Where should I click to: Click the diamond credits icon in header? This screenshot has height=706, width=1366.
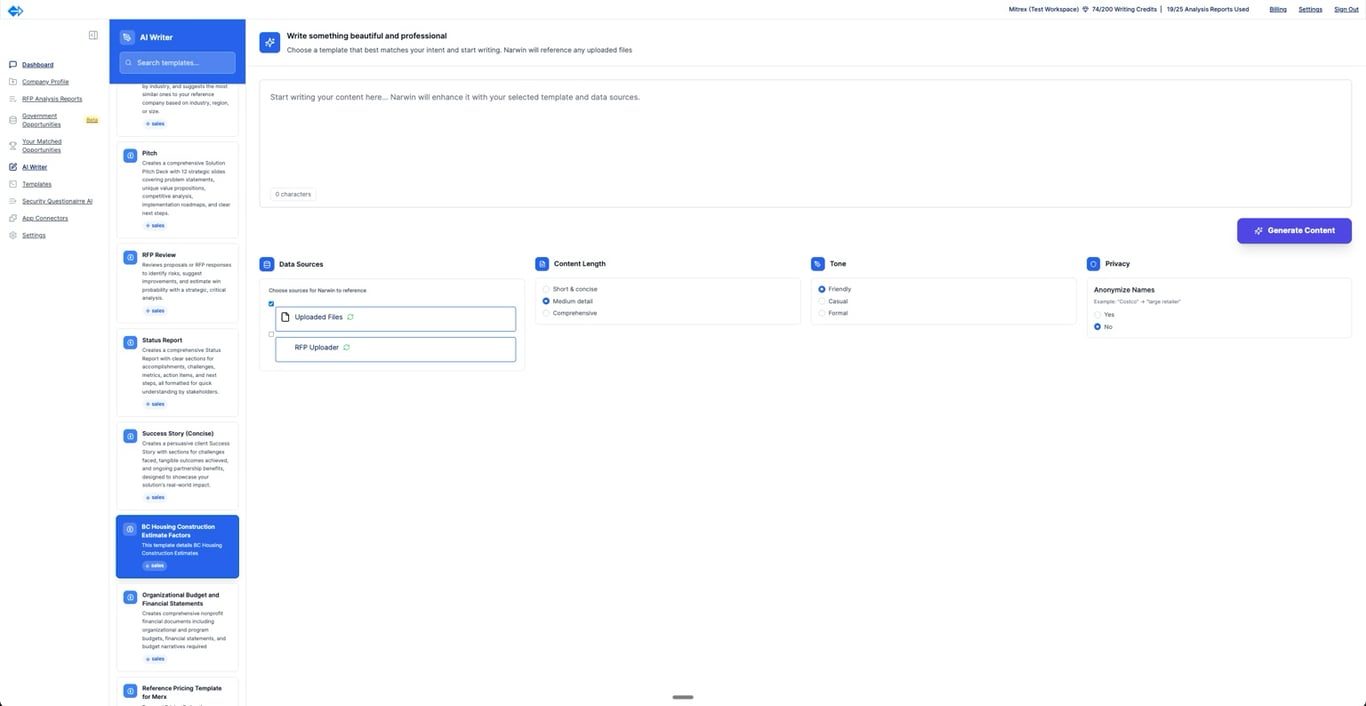tap(1086, 9)
